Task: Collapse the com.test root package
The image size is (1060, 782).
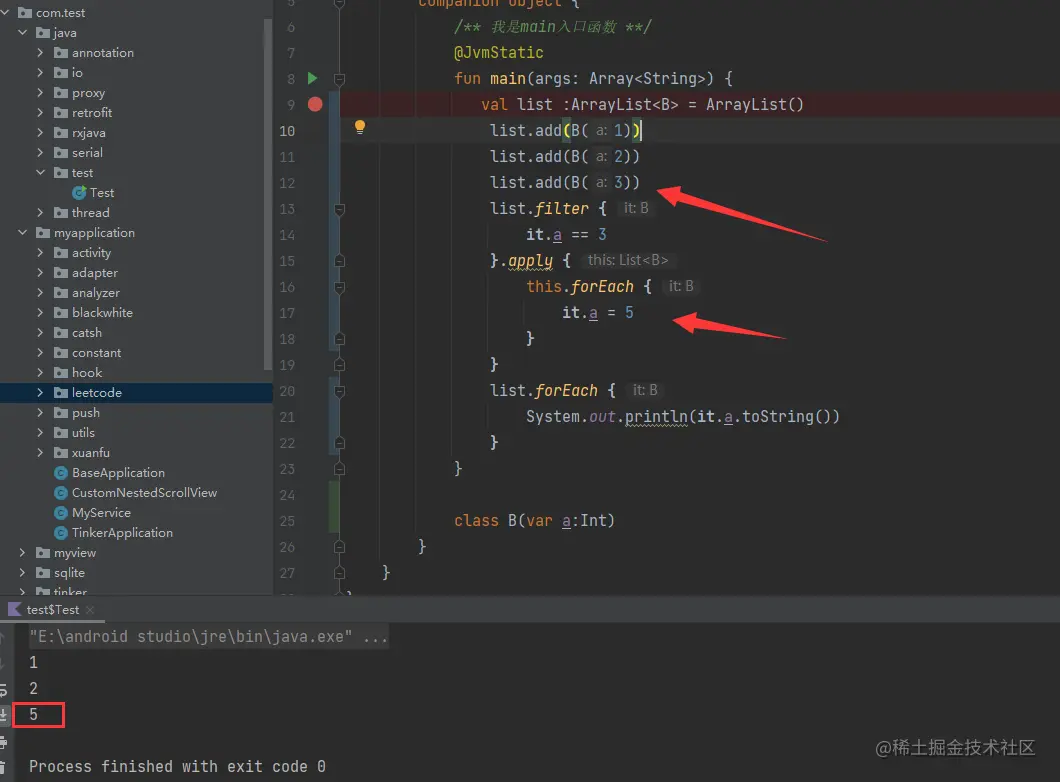Action: [x=5, y=12]
